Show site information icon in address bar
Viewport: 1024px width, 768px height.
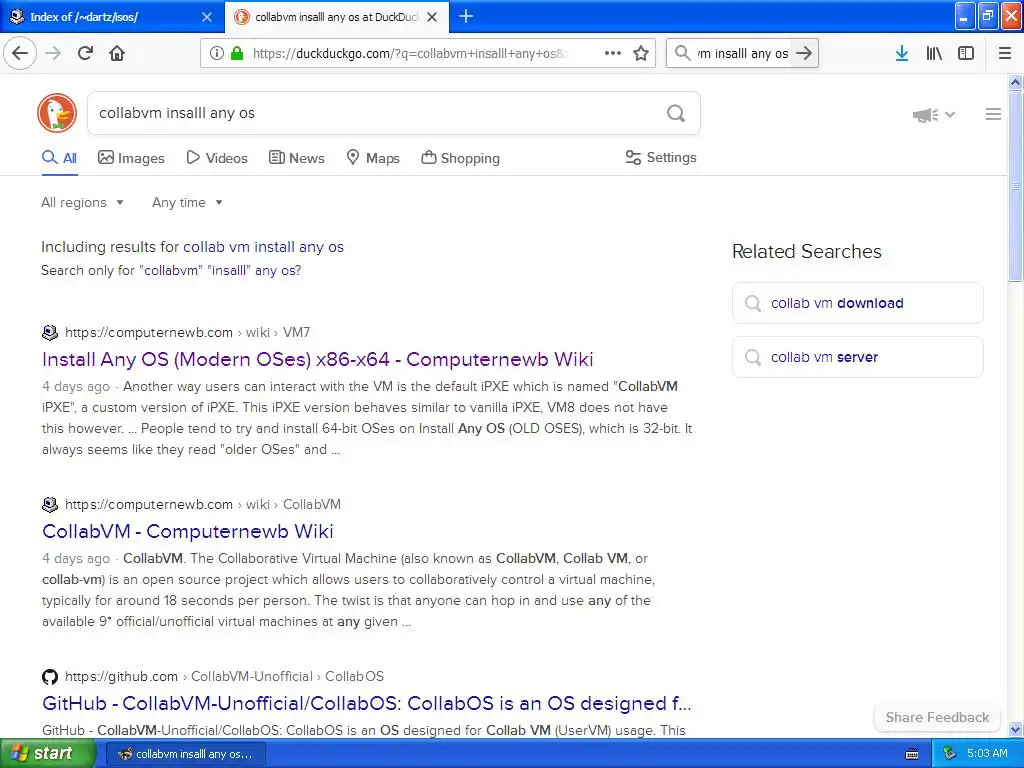tap(217, 53)
